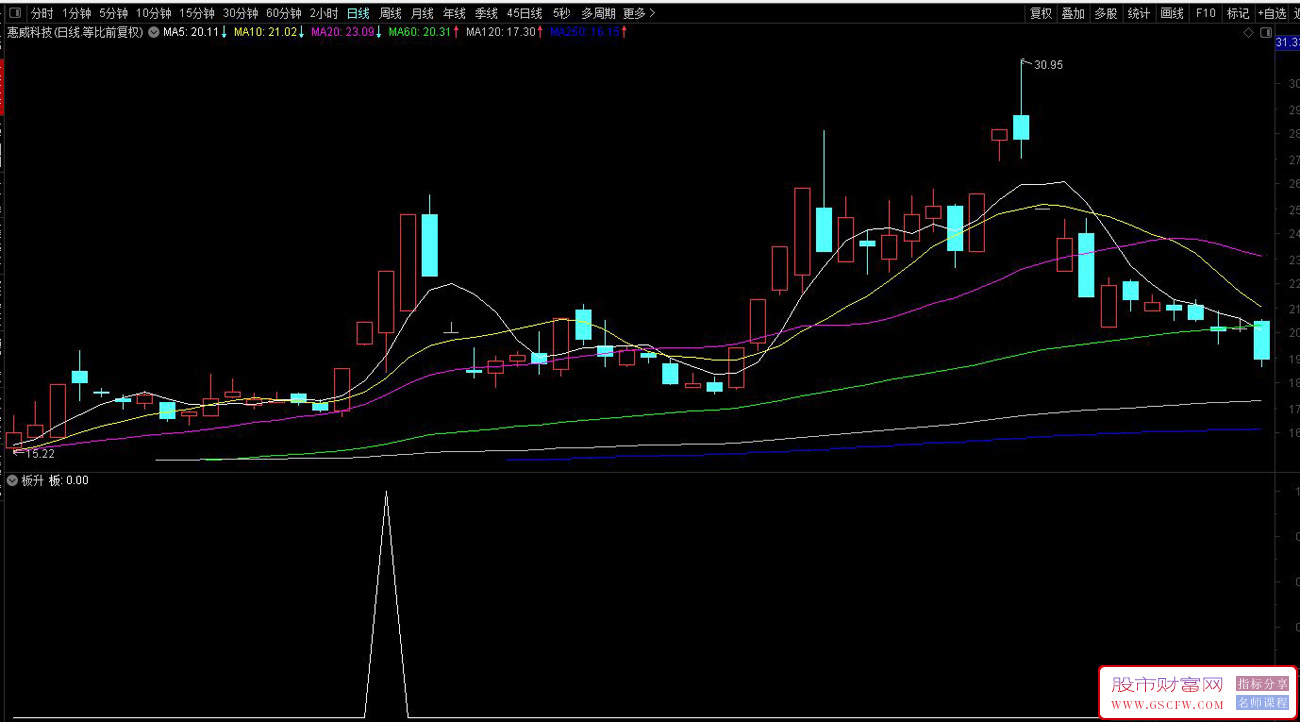Screen dimensions: 1300x722
Task: Open F10 company information
Action: 1206,14
